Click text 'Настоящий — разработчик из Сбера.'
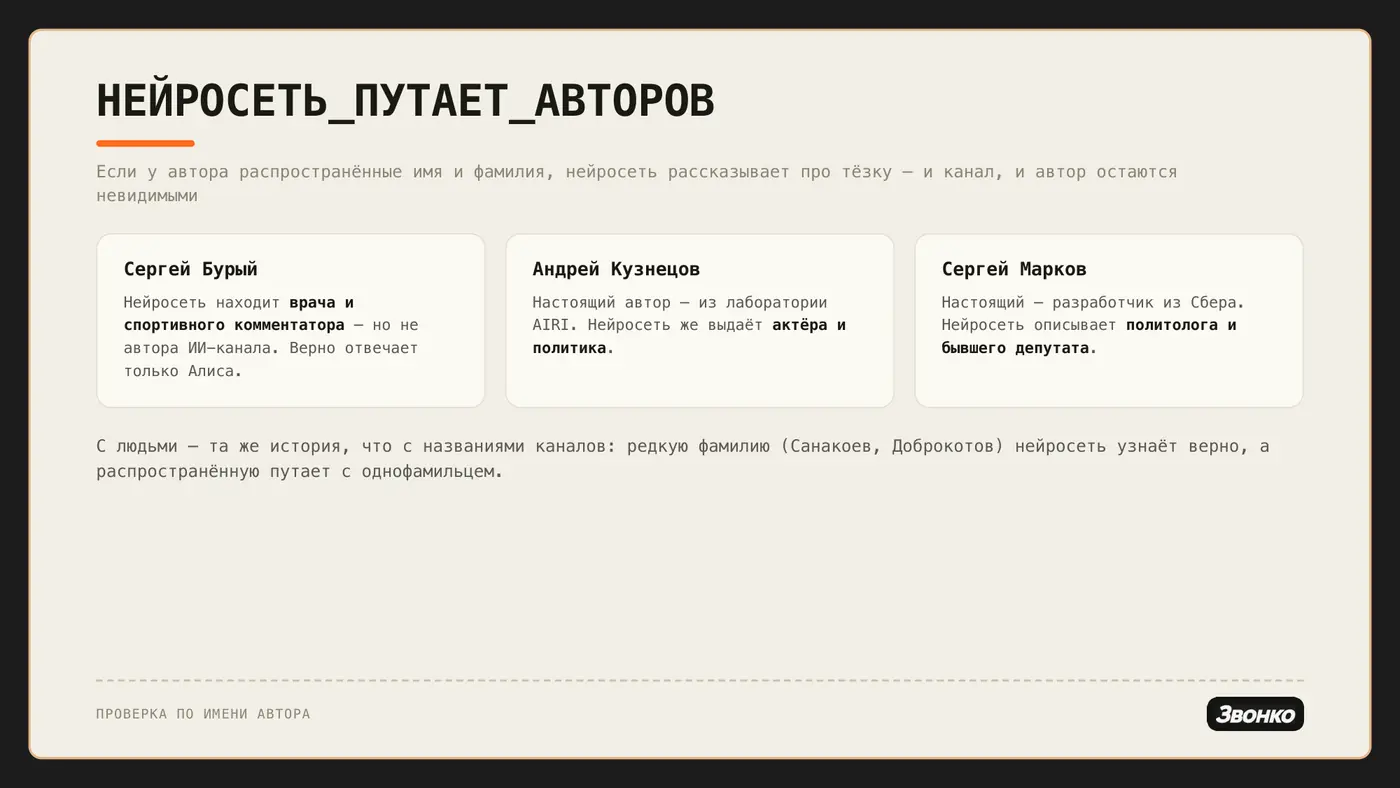This screenshot has width=1400, height=788. tap(1093, 302)
